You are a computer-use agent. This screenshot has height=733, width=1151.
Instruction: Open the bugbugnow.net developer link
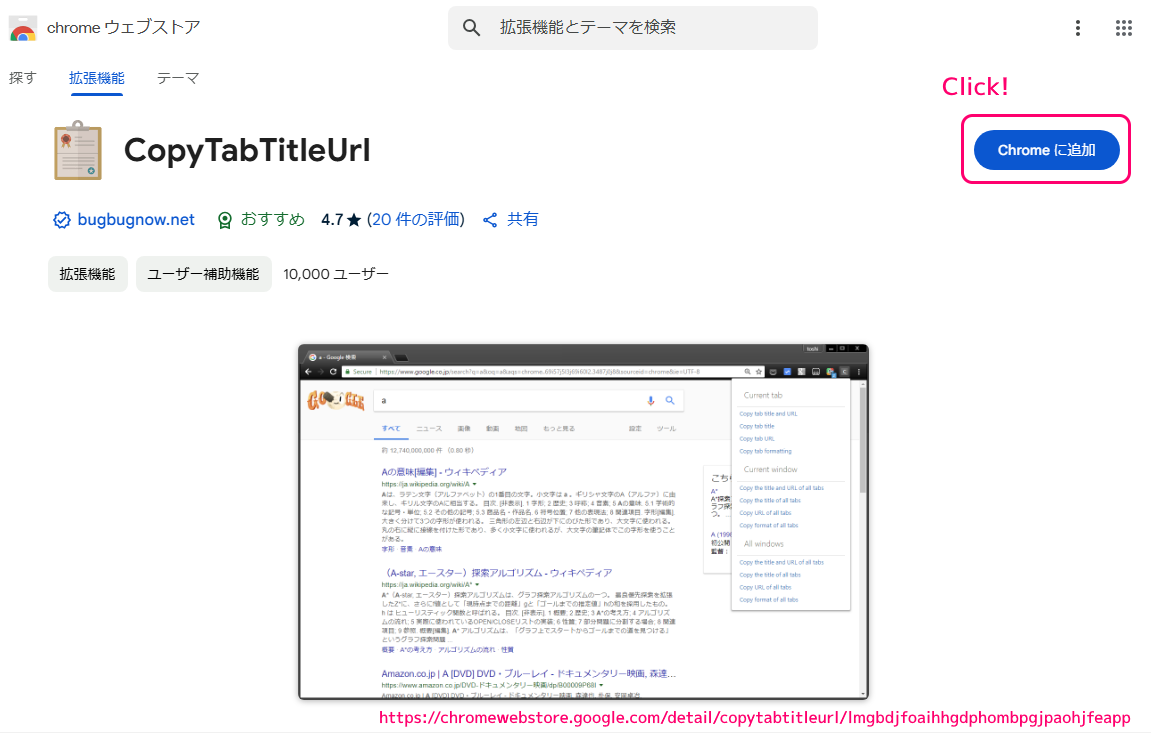(135, 219)
